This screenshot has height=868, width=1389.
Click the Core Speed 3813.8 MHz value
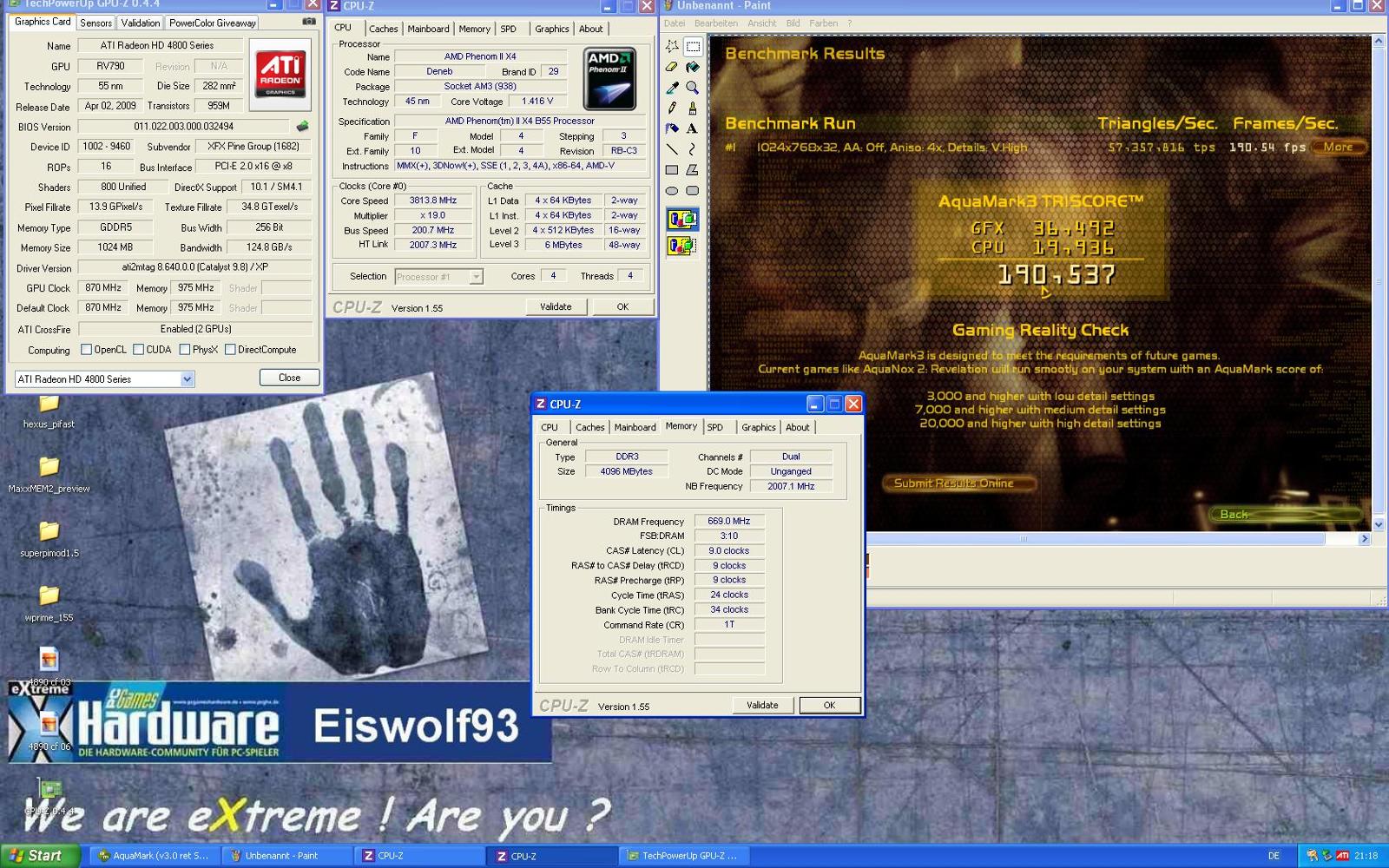[x=433, y=201]
